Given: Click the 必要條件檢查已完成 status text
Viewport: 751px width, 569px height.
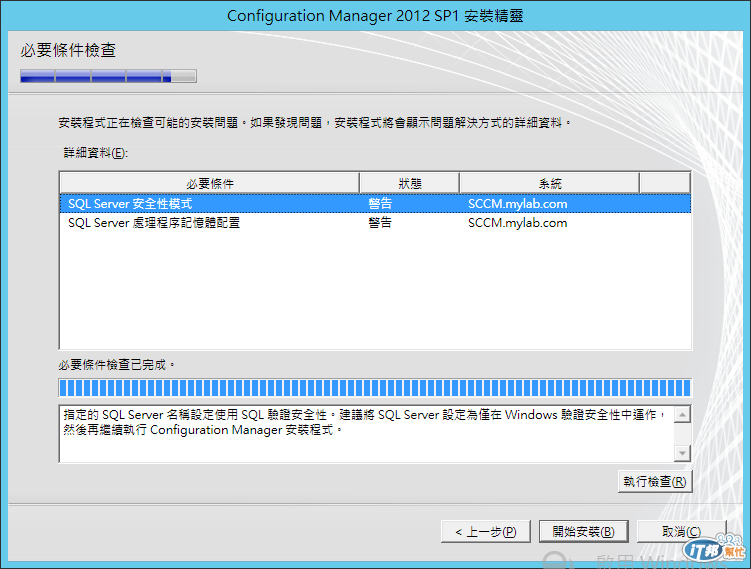Looking at the screenshot, I should pos(117,365).
